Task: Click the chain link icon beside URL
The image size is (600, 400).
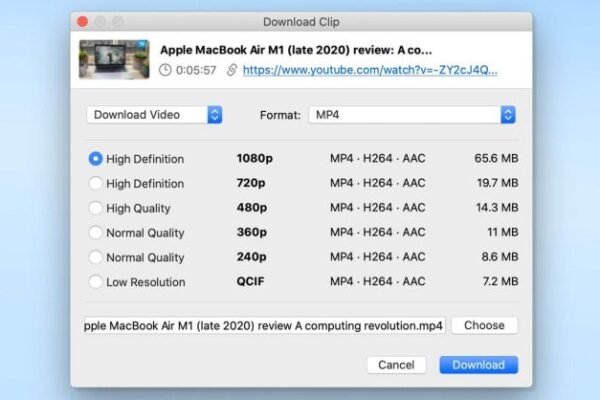Action: 232,70
